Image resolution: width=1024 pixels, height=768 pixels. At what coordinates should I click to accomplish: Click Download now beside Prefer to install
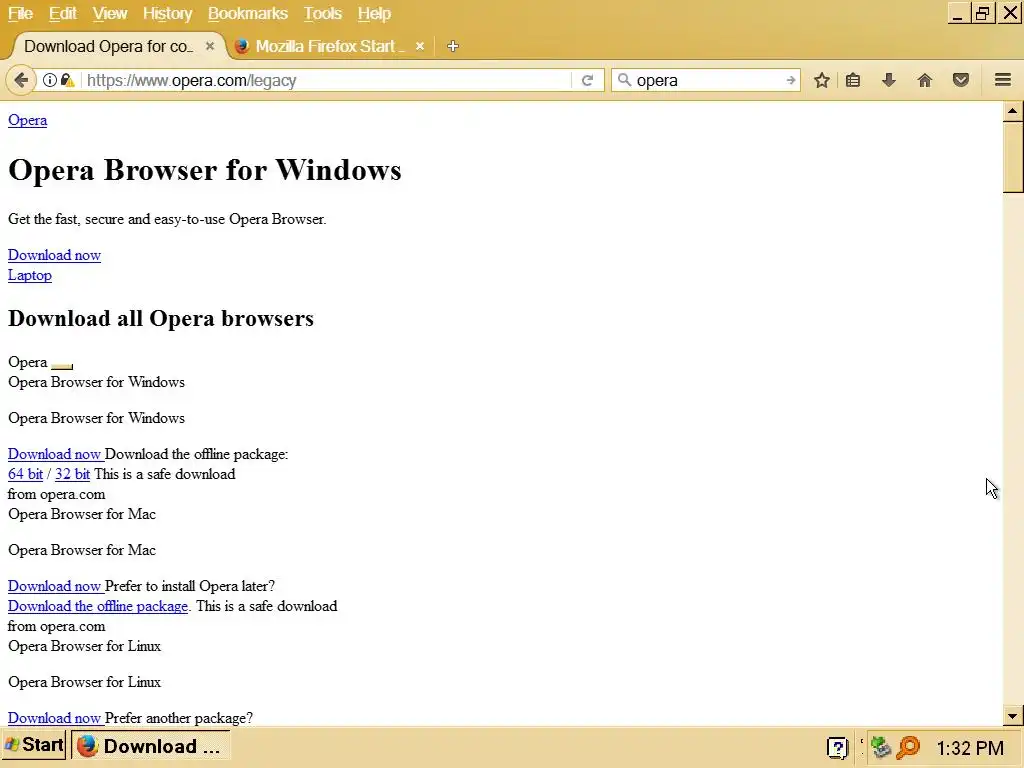[x=54, y=586]
